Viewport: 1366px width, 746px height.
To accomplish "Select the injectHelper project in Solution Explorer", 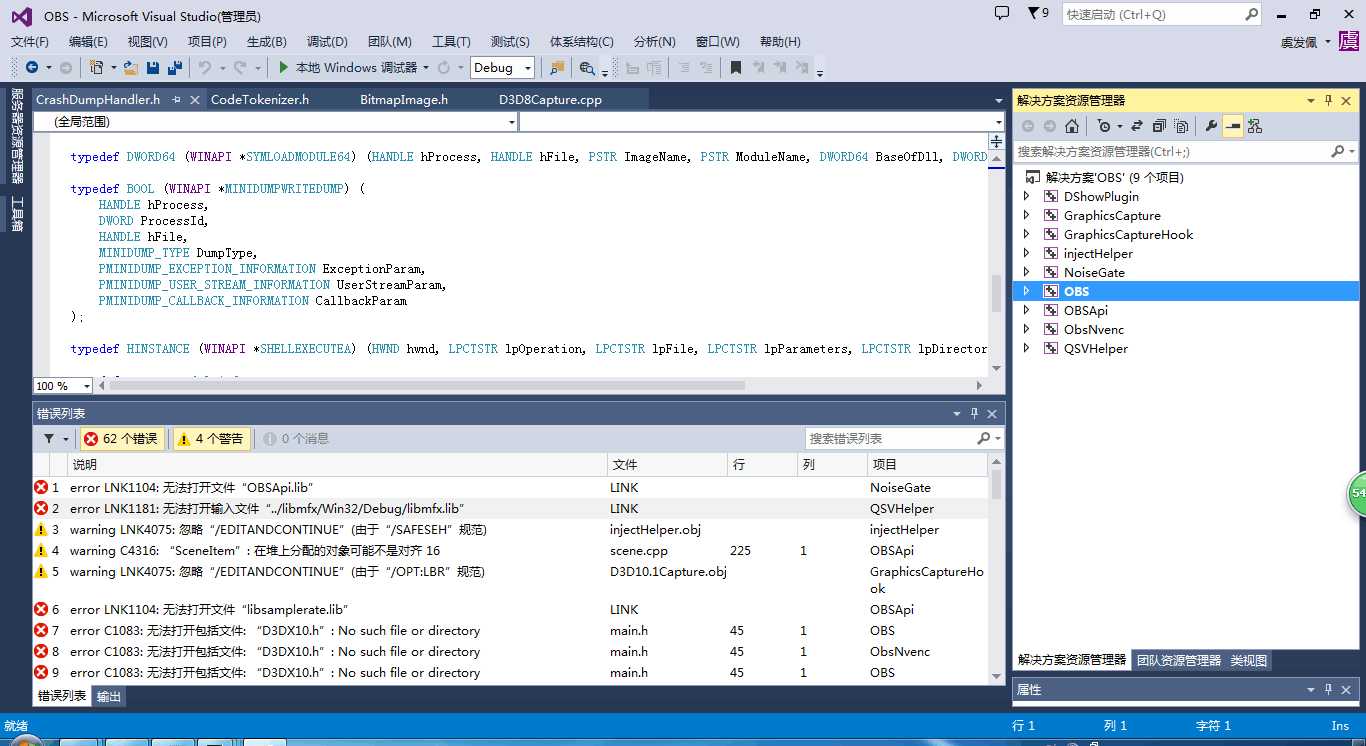I will (1098, 254).
